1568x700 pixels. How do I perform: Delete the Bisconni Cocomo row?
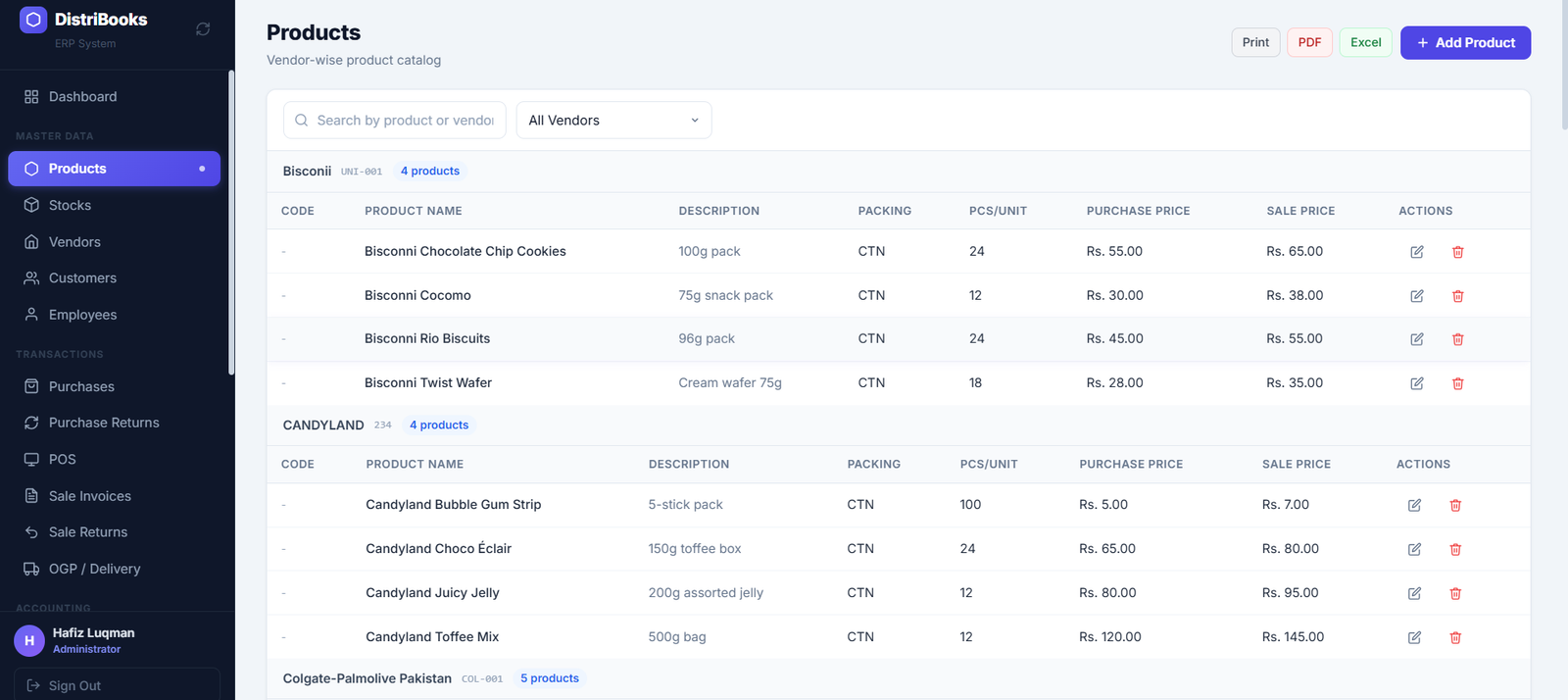1457,296
